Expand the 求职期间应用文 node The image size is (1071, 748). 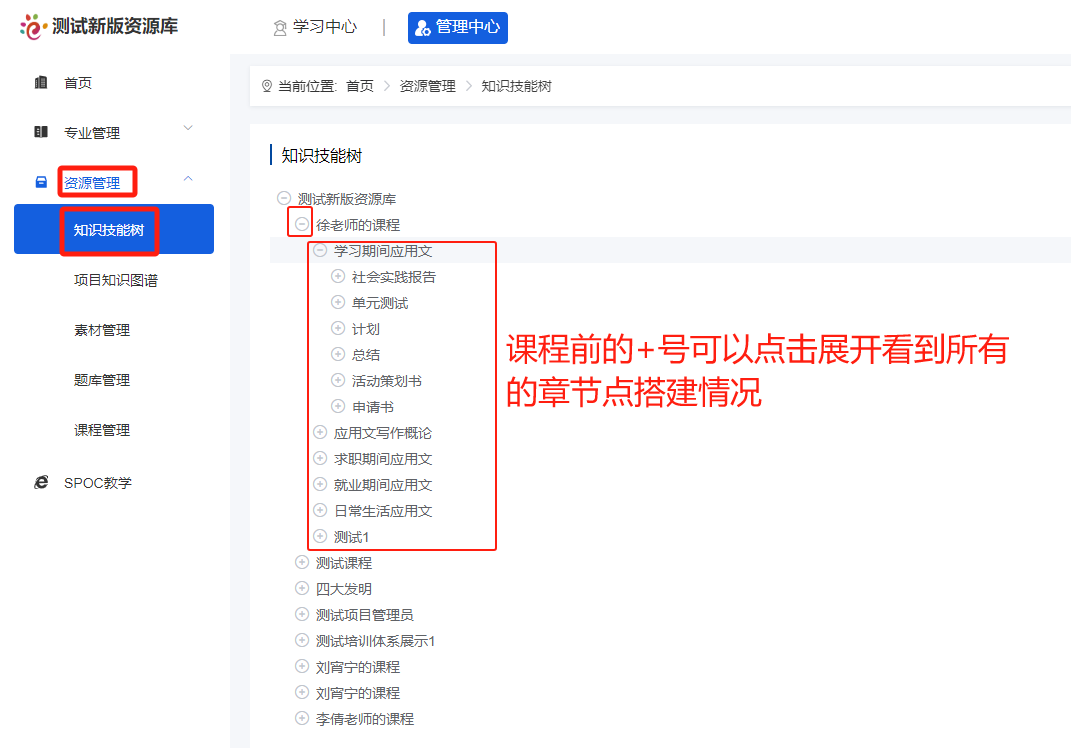(320, 458)
